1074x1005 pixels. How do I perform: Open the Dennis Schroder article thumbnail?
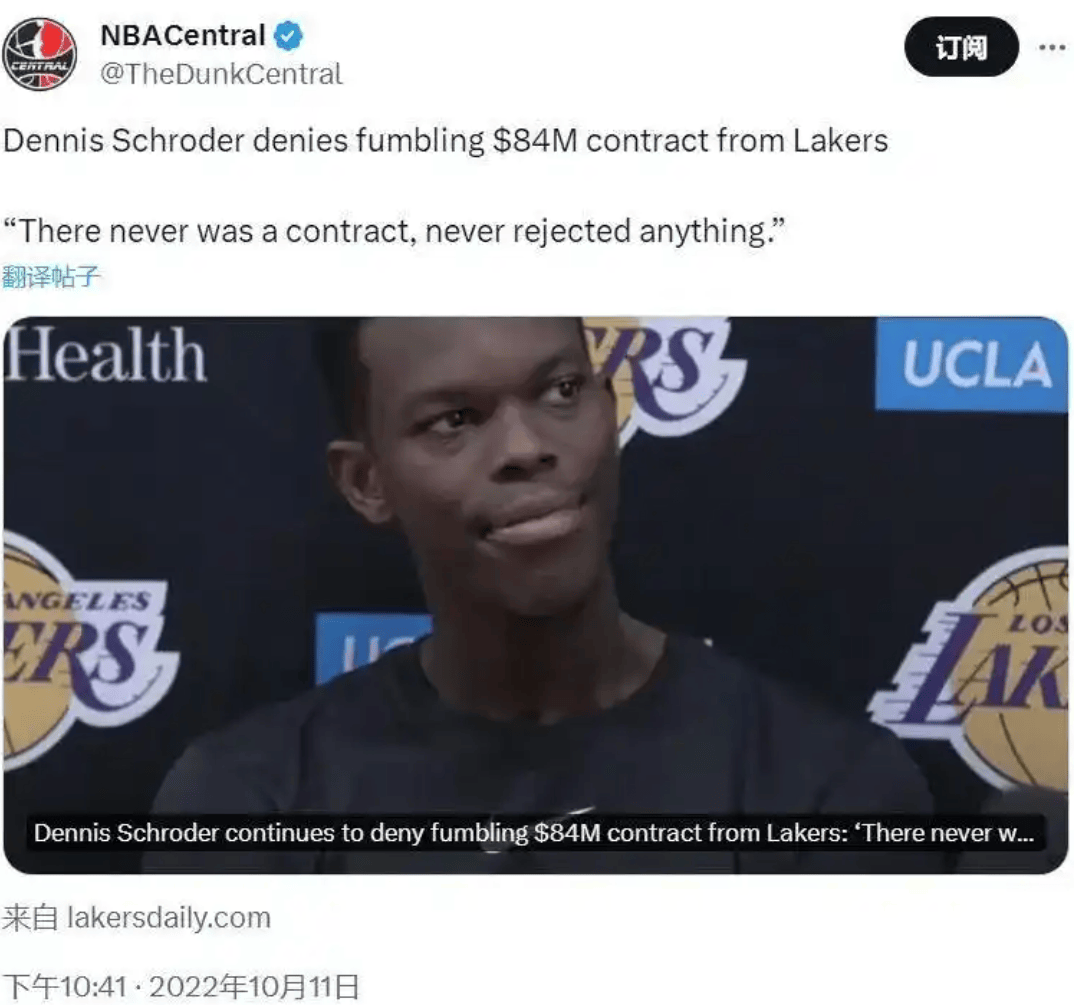coord(536,595)
